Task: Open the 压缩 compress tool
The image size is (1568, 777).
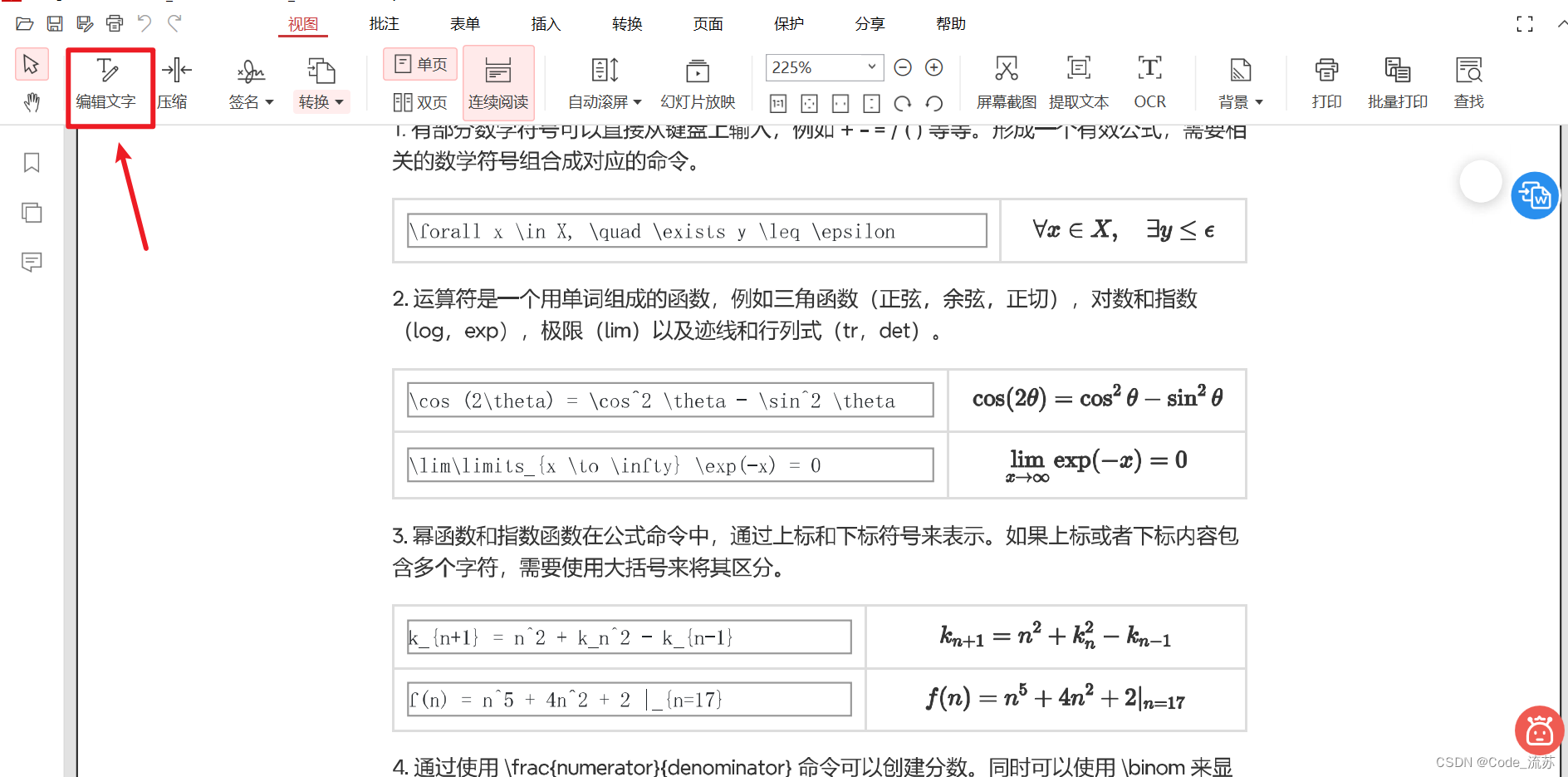Action: (x=174, y=81)
